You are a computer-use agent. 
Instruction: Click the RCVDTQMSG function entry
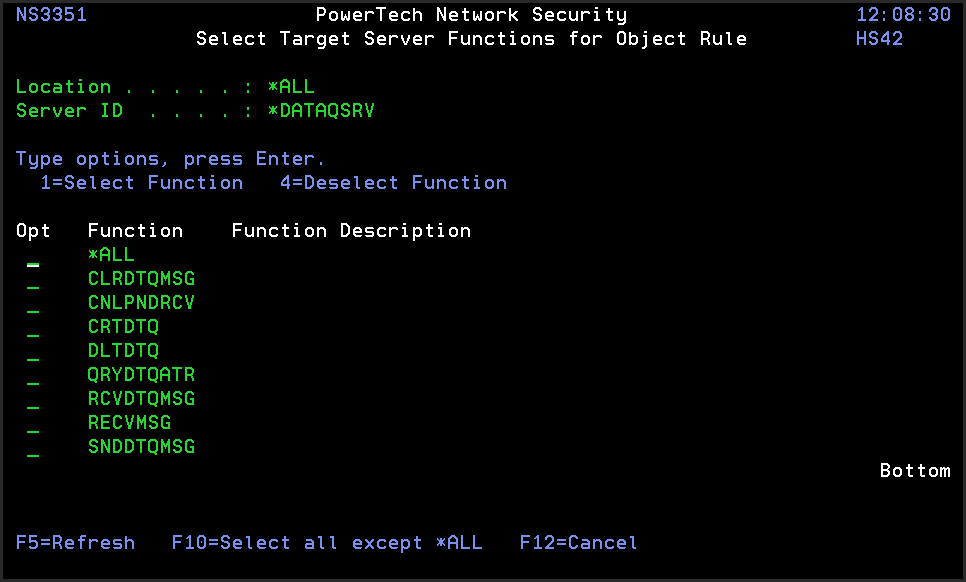point(141,399)
